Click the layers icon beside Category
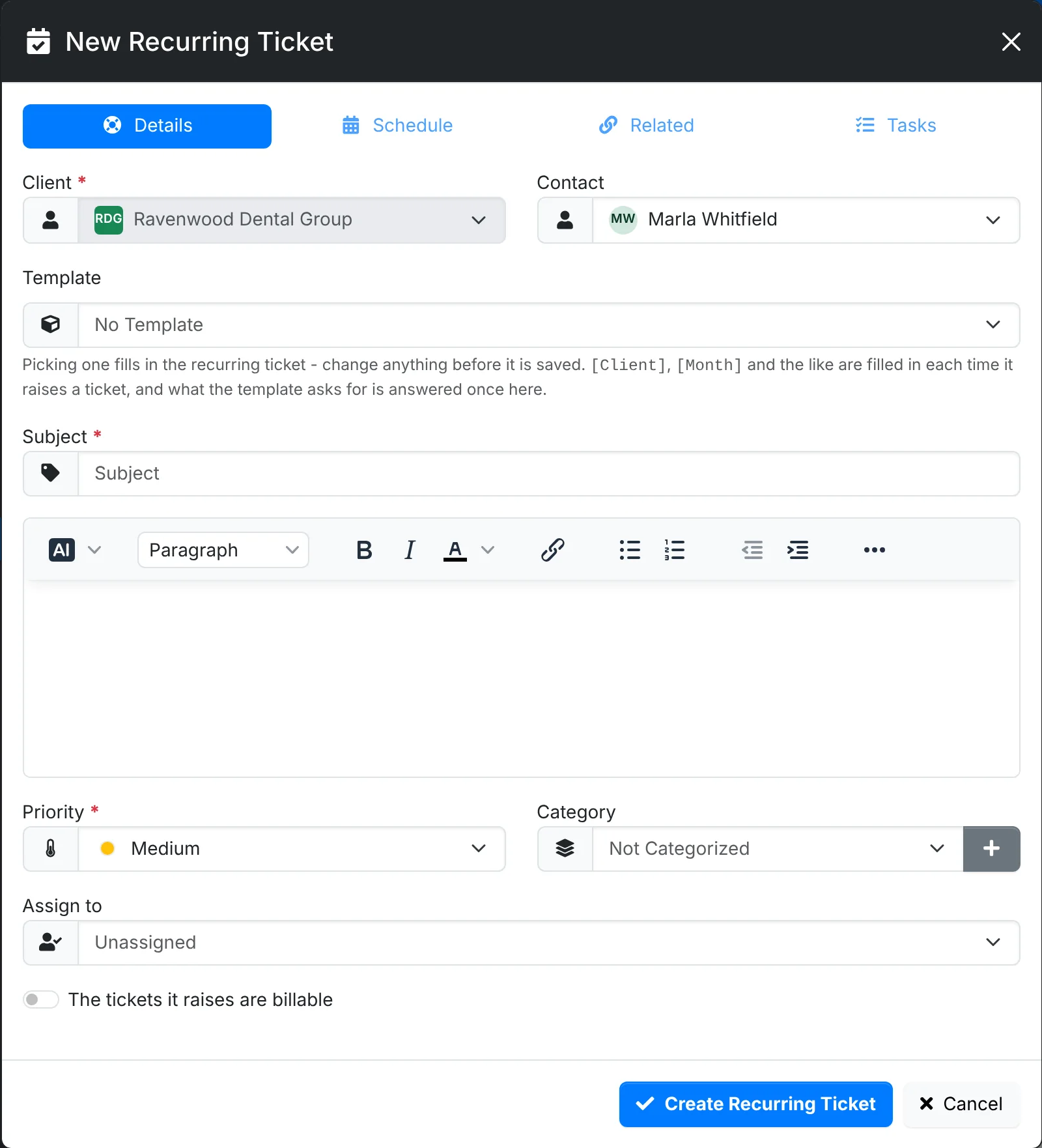Viewport: 1042px width, 1148px height. (x=565, y=848)
